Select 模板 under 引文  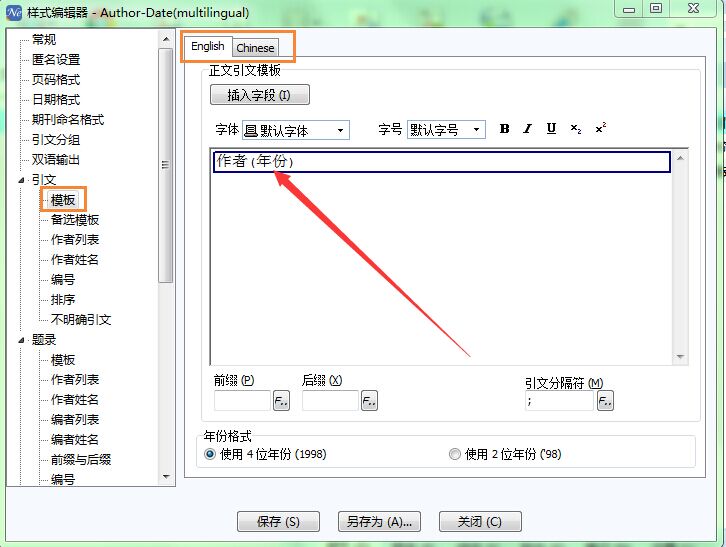pos(63,200)
